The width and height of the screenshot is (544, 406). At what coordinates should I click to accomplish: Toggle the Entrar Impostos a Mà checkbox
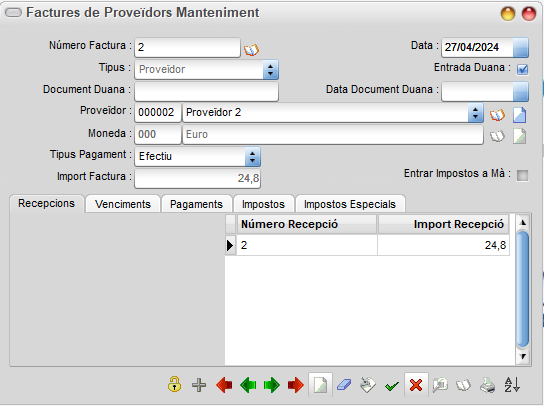(522, 175)
